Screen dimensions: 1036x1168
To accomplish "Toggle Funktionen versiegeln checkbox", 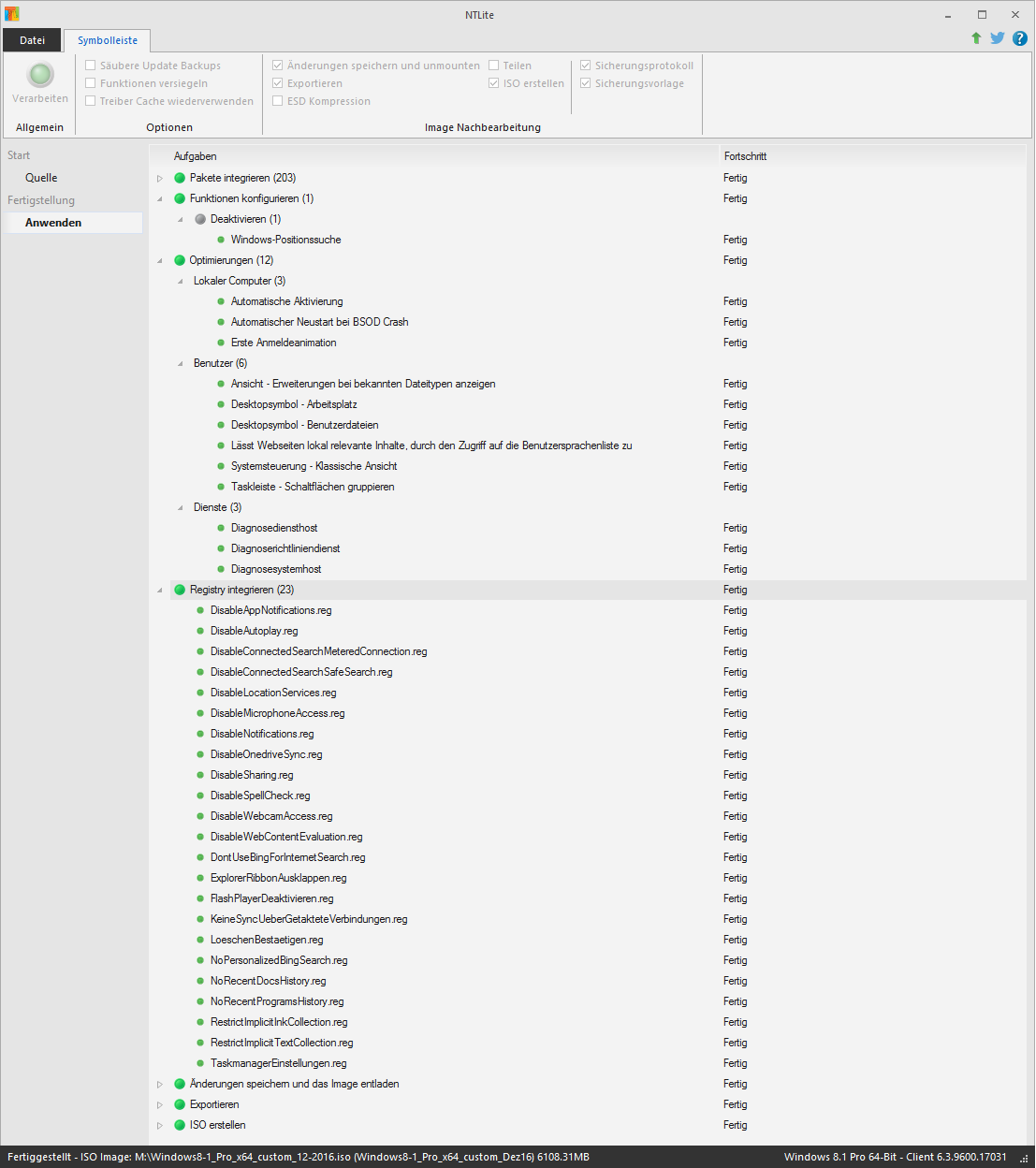I will (x=91, y=83).
